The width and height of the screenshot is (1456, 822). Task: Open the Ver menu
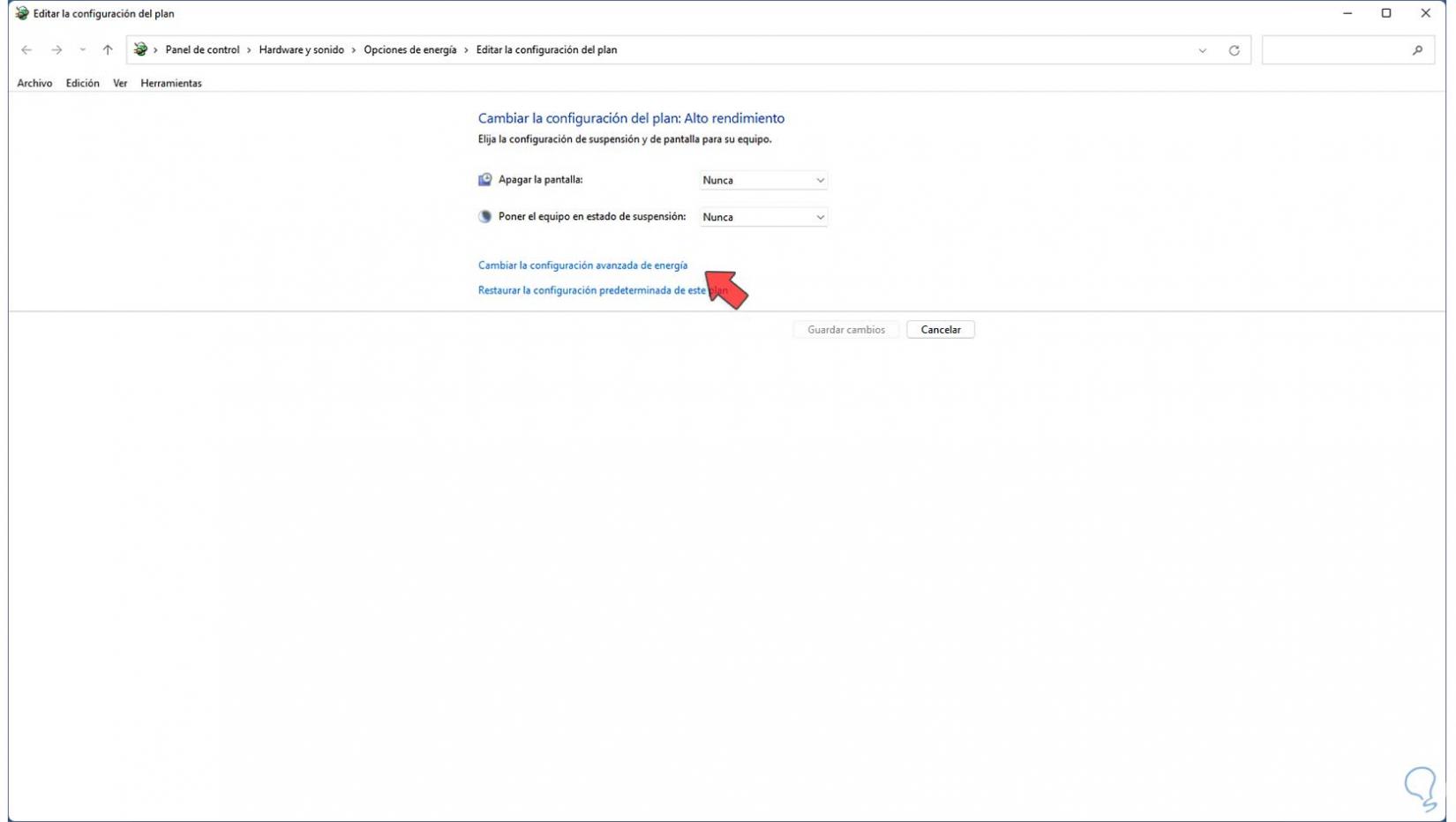(120, 83)
